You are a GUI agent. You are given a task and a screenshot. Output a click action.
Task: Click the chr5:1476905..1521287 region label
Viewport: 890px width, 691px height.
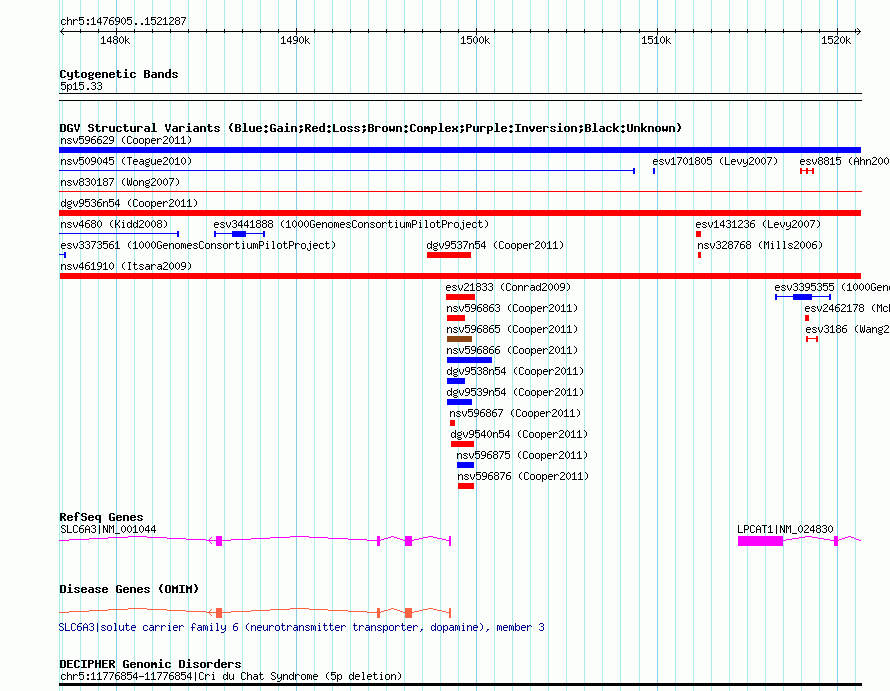point(123,22)
